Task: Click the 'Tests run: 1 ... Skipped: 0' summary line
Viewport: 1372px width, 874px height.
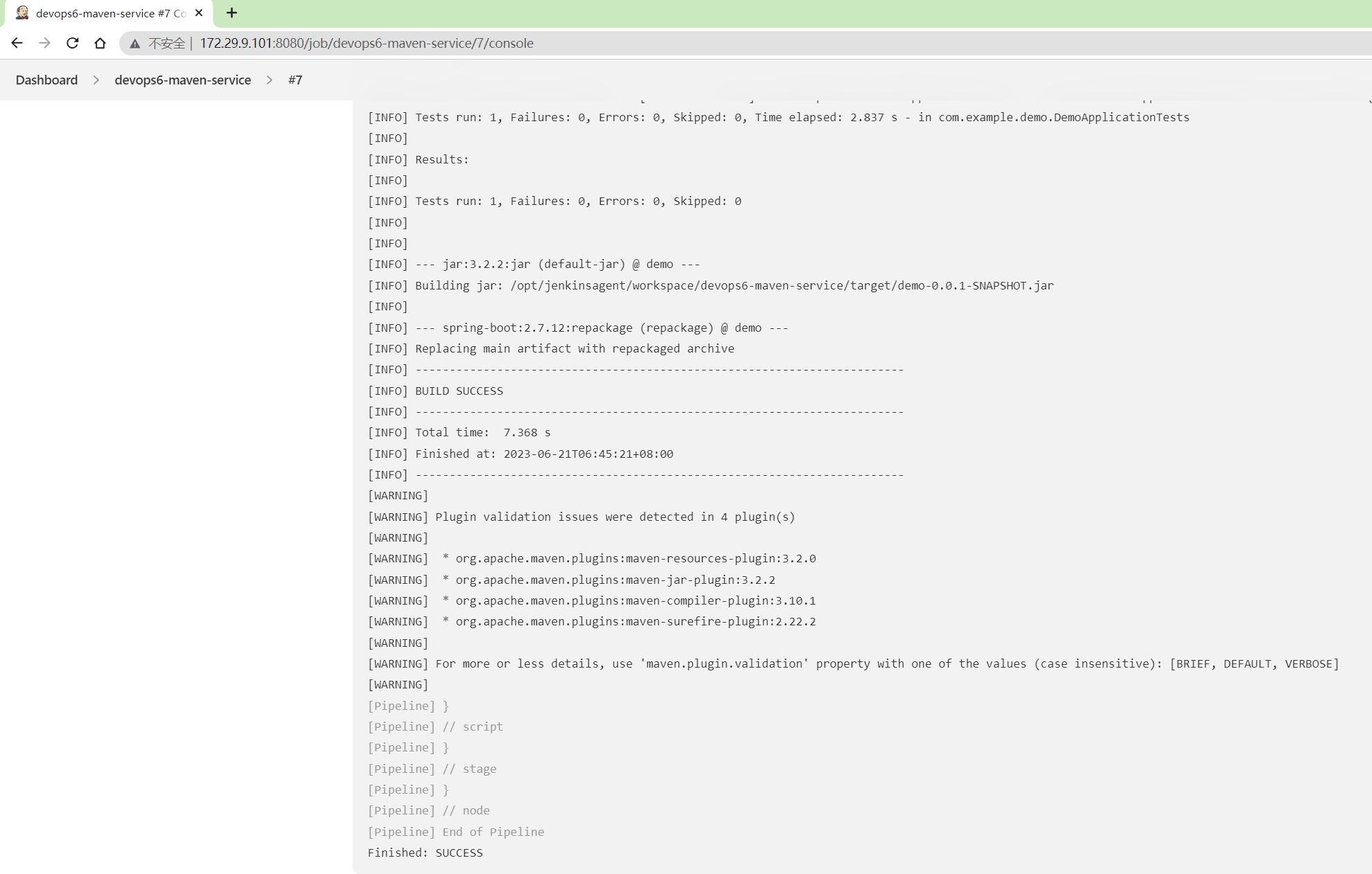Action: coord(554,202)
